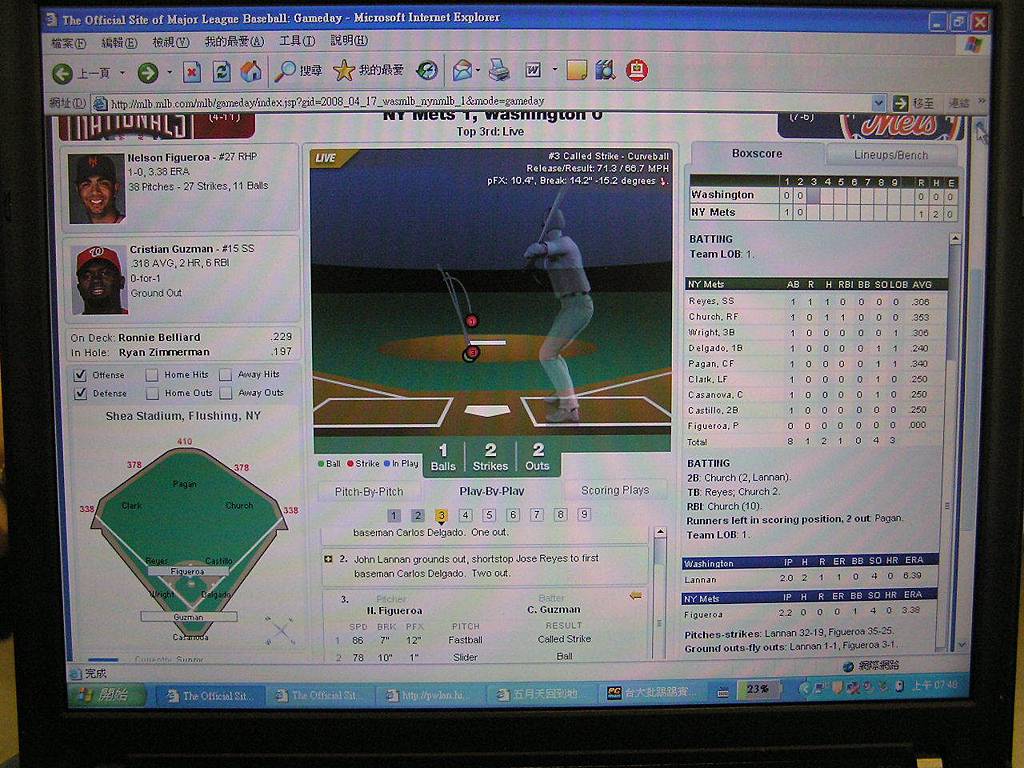1024x768 pixels.
Task: Enable the Home Outs checkbox
Action: point(152,393)
